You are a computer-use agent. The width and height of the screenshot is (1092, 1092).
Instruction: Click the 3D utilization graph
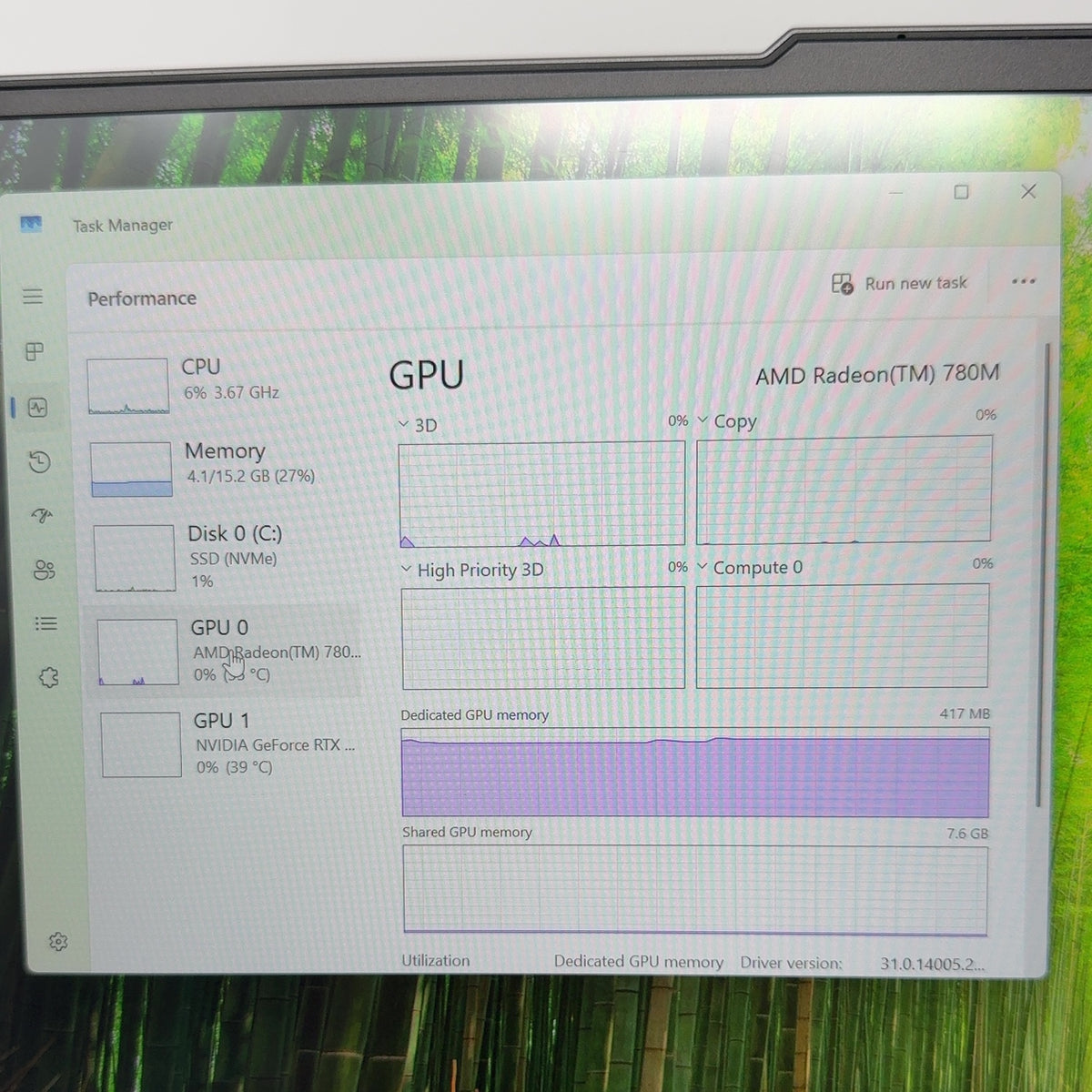[x=541, y=494]
